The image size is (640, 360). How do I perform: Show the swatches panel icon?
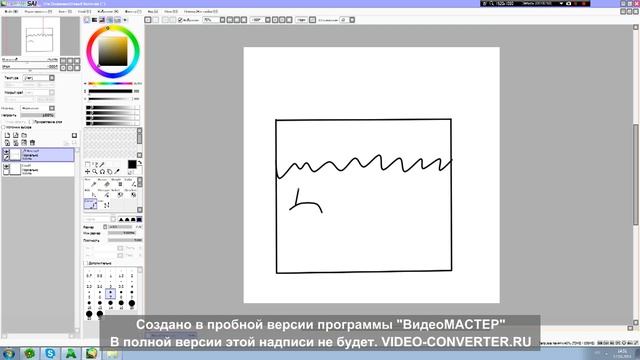click(118, 20)
